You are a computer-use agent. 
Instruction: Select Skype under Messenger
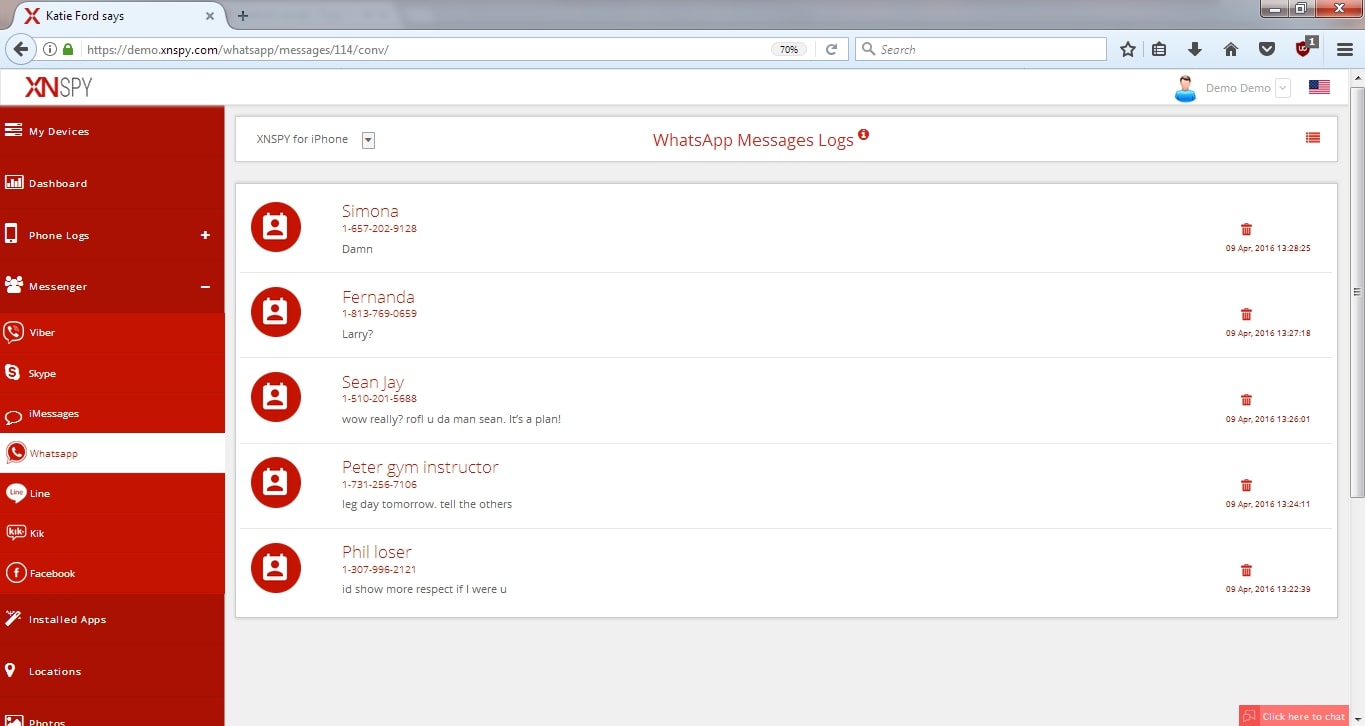click(x=112, y=373)
